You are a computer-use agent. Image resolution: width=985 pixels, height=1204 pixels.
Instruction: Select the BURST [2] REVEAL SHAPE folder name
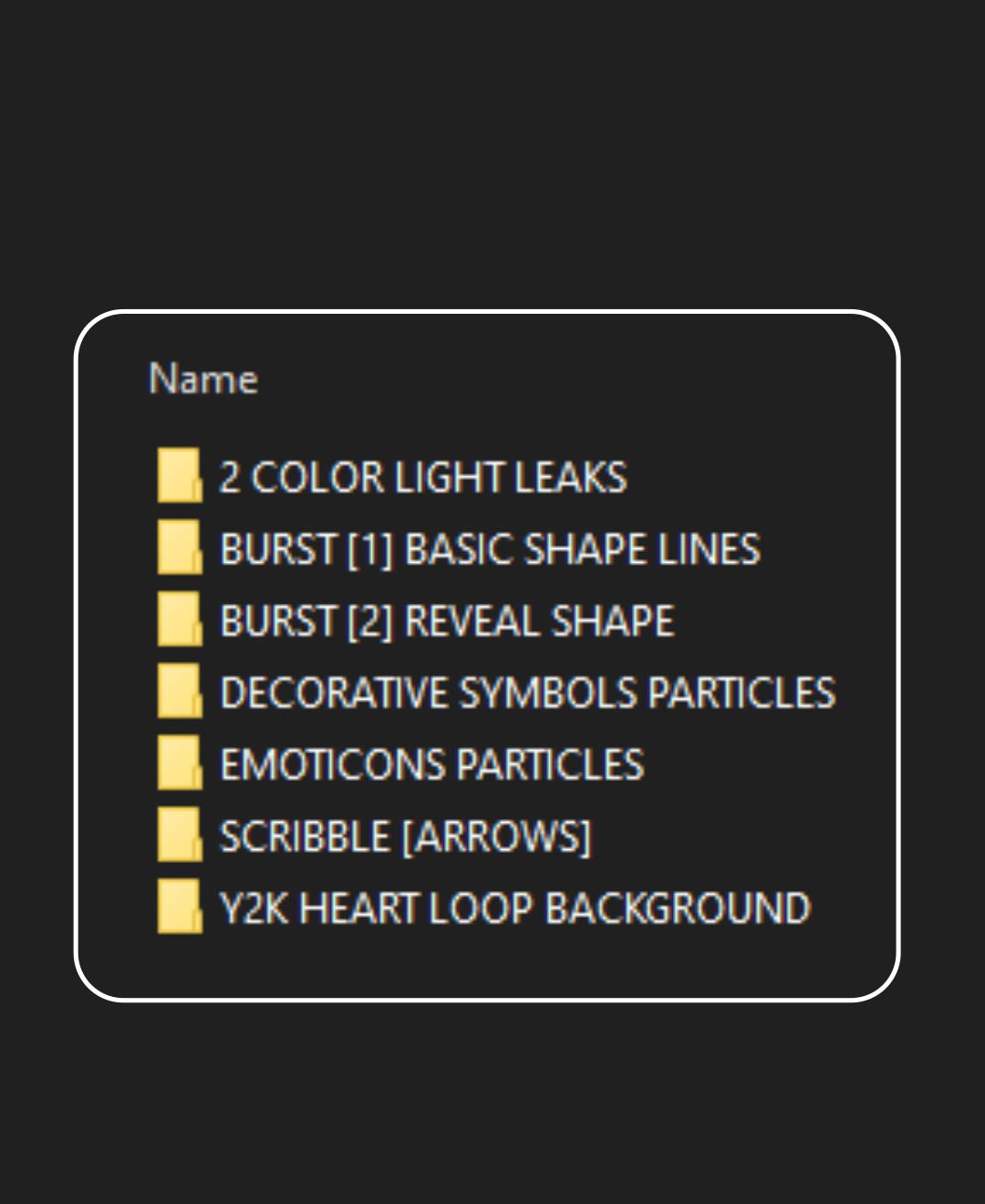click(447, 622)
